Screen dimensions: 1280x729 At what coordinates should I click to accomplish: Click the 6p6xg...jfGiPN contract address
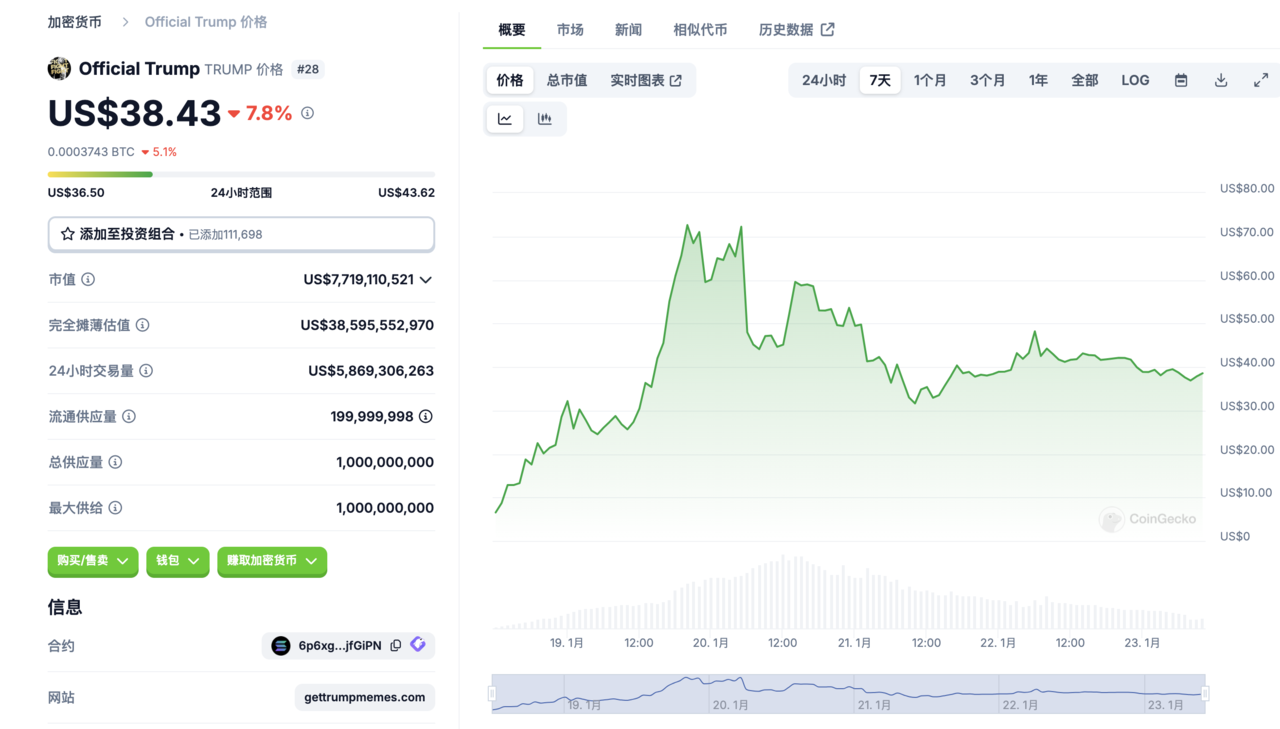(x=340, y=646)
